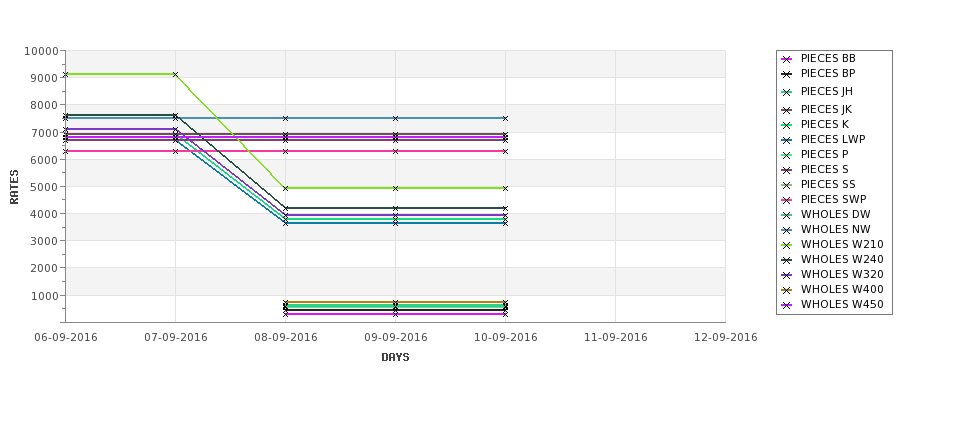
Task: Click the PIECES LWP legend marker
Action: [787, 141]
